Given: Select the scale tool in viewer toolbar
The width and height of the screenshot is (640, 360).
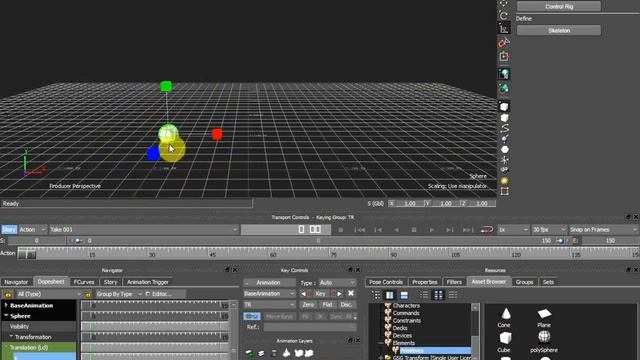Looking at the screenshot, I should [504, 29].
